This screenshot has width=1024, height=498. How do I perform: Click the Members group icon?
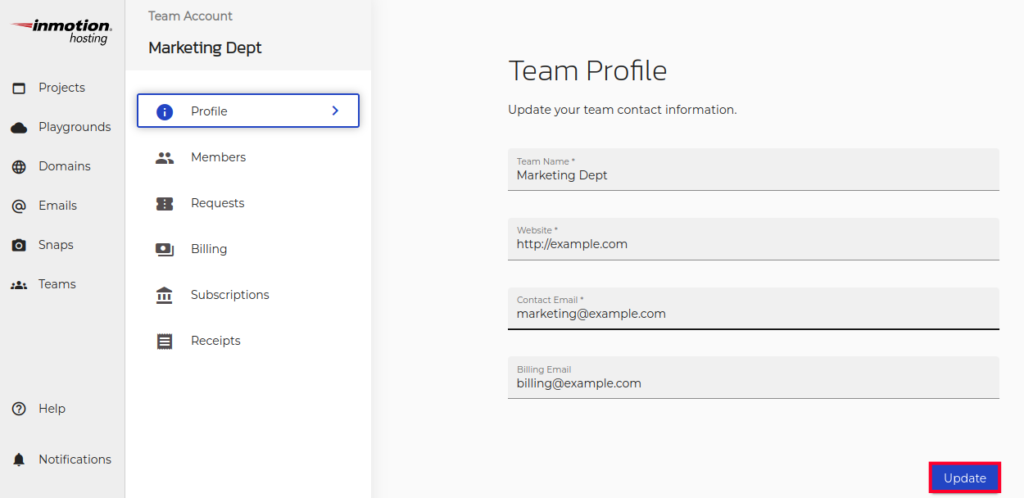[x=165, y=158]
